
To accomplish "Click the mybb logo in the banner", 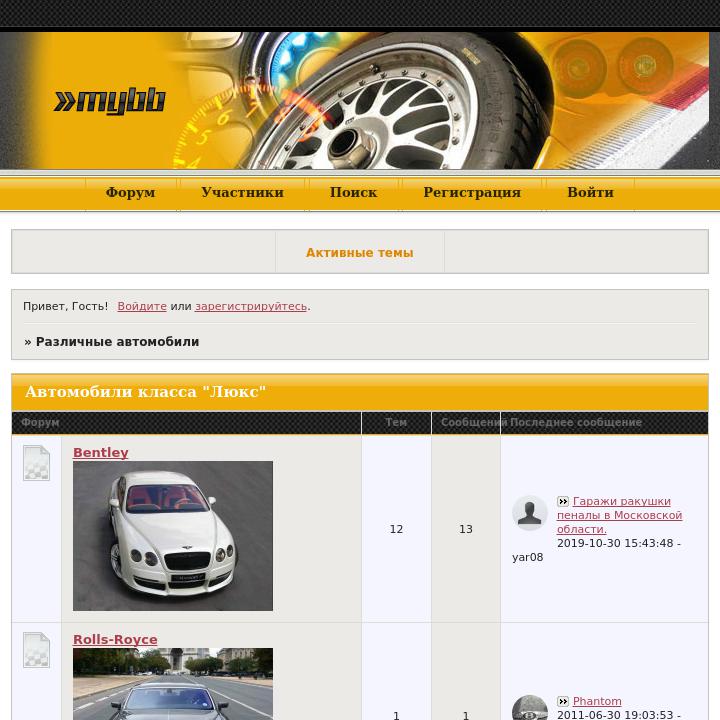I will [x=110, y=101].
